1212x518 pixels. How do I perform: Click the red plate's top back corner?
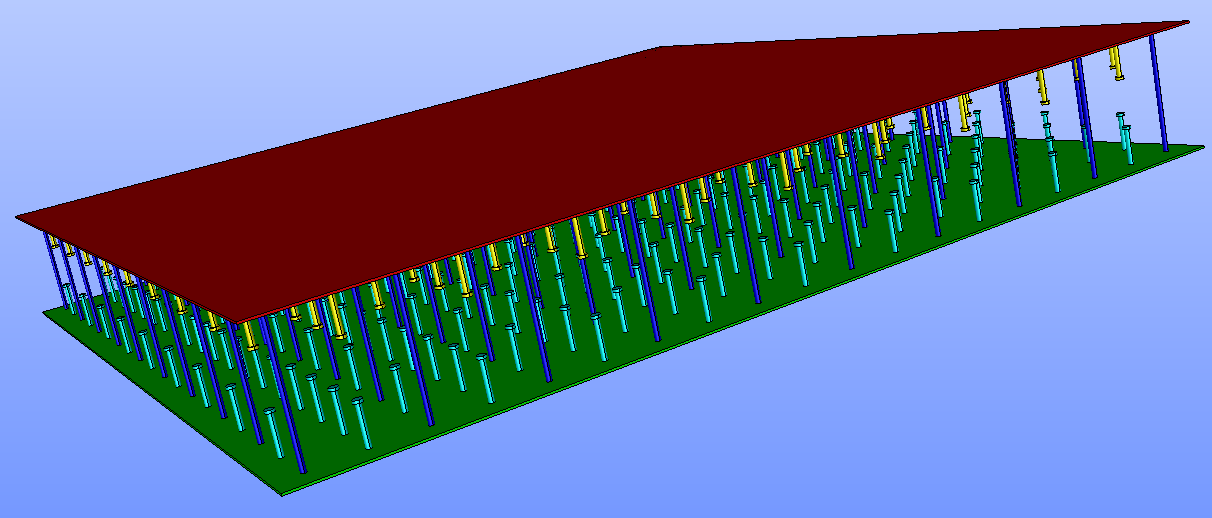point(658,47)
